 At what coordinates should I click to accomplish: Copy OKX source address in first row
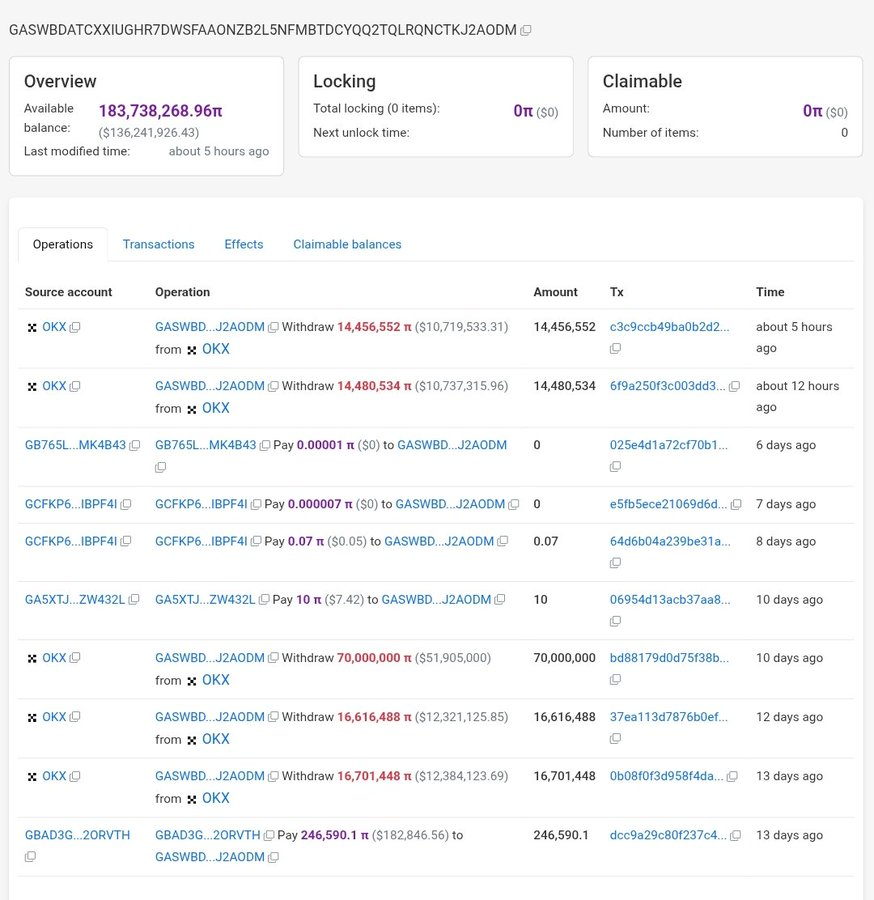click(75, 327)
